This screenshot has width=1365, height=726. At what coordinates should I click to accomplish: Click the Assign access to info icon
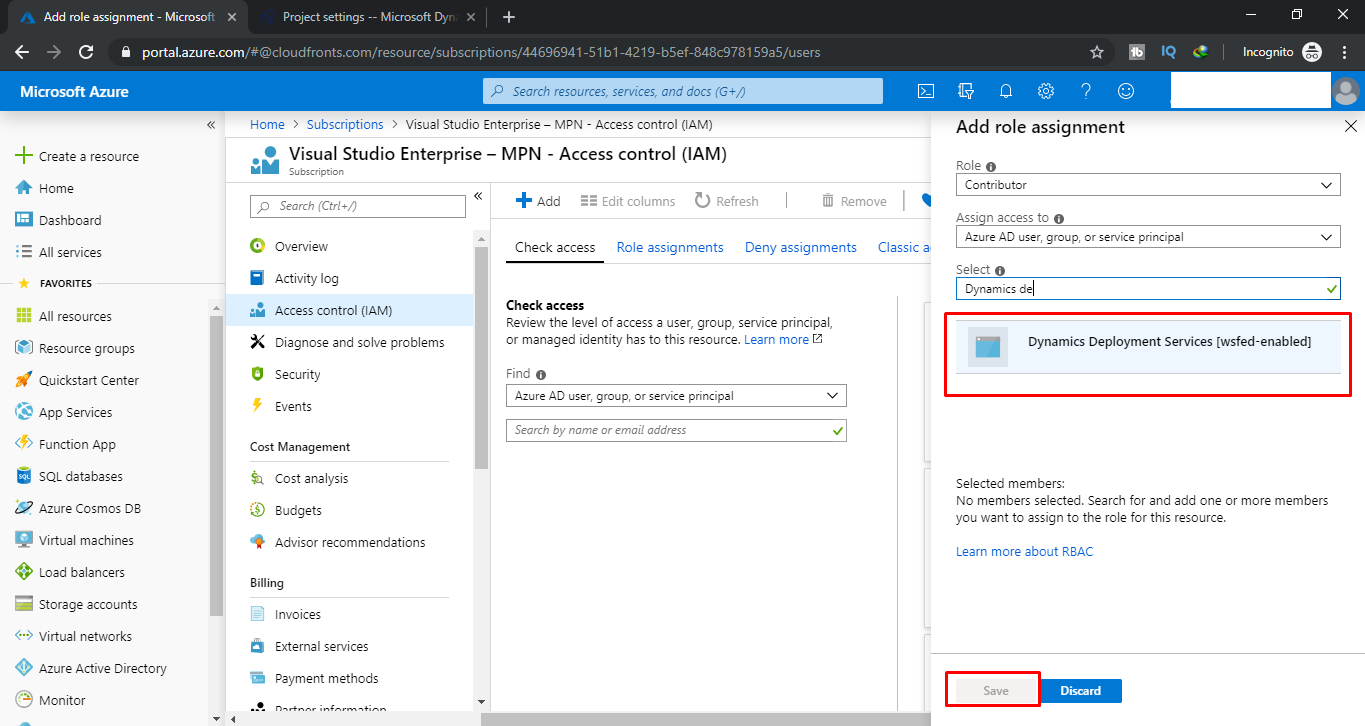(x=1059, y=218)
